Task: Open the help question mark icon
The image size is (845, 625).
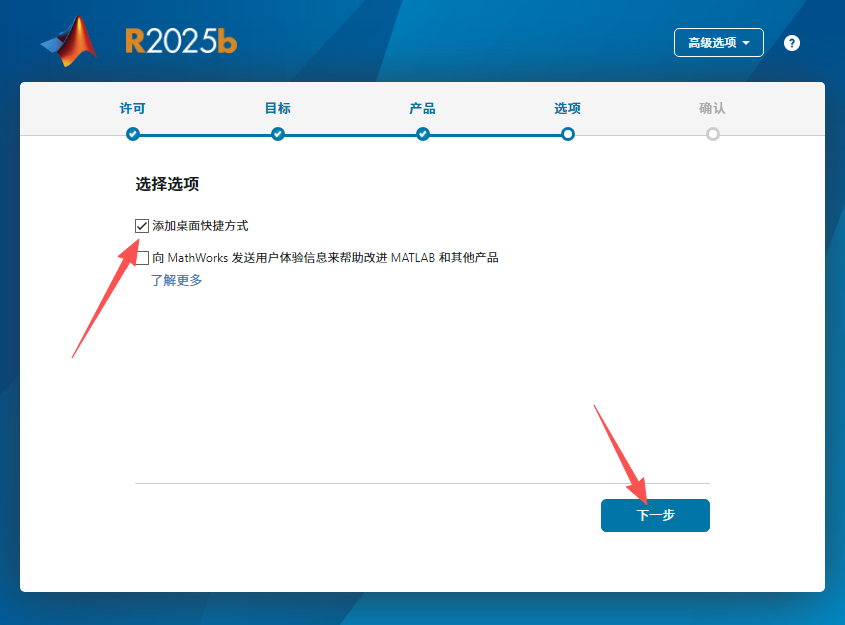Action: click(792, 42)
